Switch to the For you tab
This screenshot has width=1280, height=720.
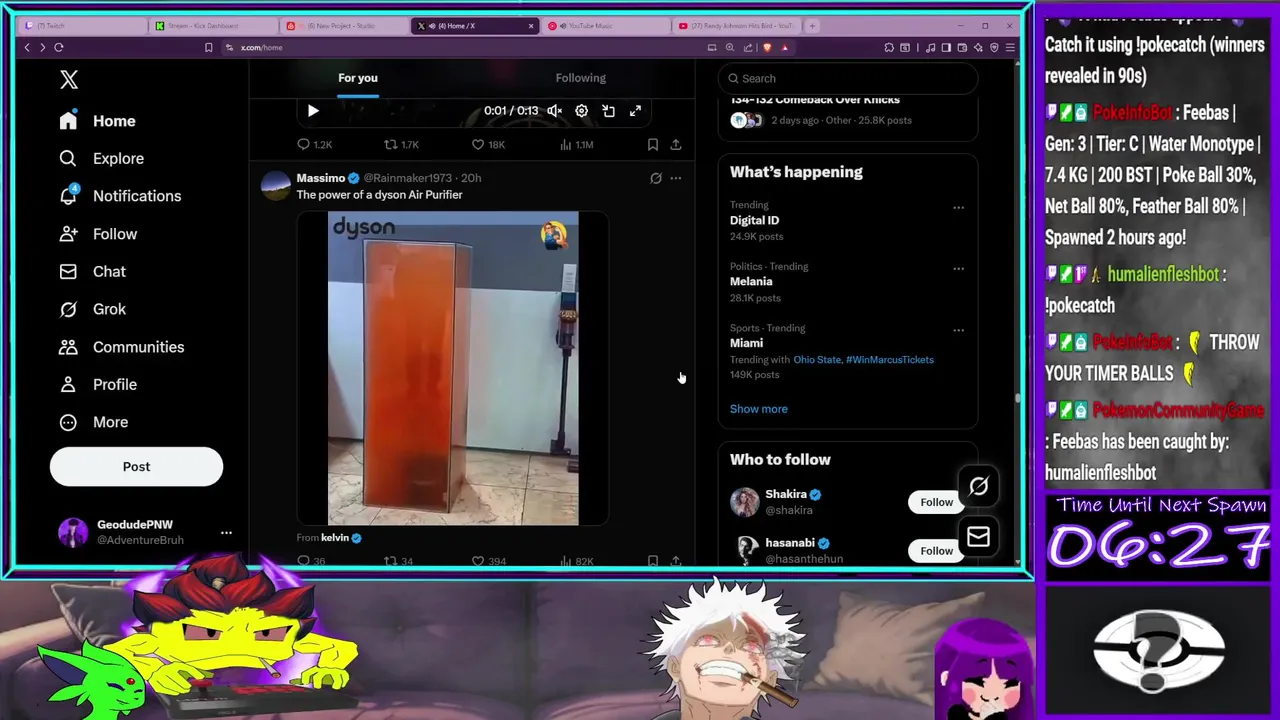(358, 78)
